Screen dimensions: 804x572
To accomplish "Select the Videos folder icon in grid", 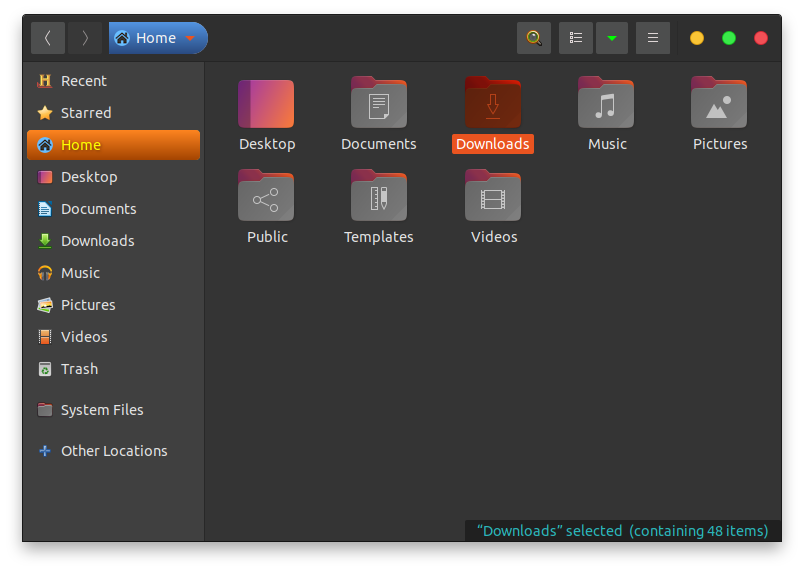I will [493, 195].
